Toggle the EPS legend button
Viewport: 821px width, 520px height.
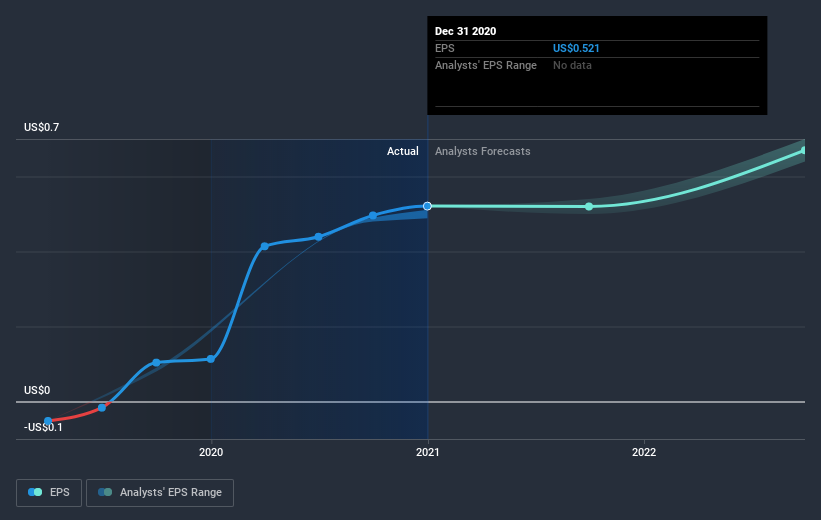pos(49,492)
